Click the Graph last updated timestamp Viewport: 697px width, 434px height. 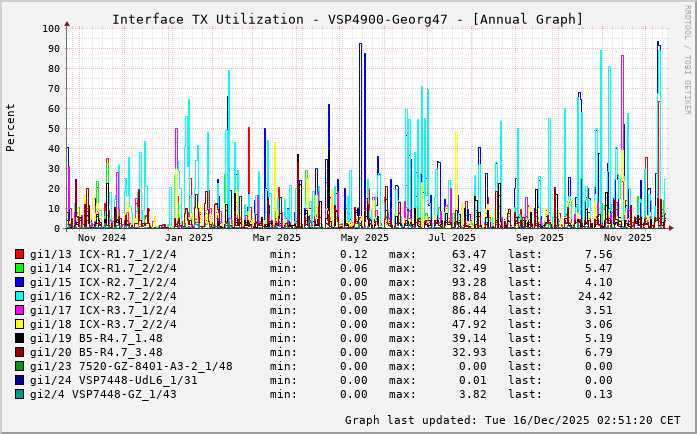512,419
